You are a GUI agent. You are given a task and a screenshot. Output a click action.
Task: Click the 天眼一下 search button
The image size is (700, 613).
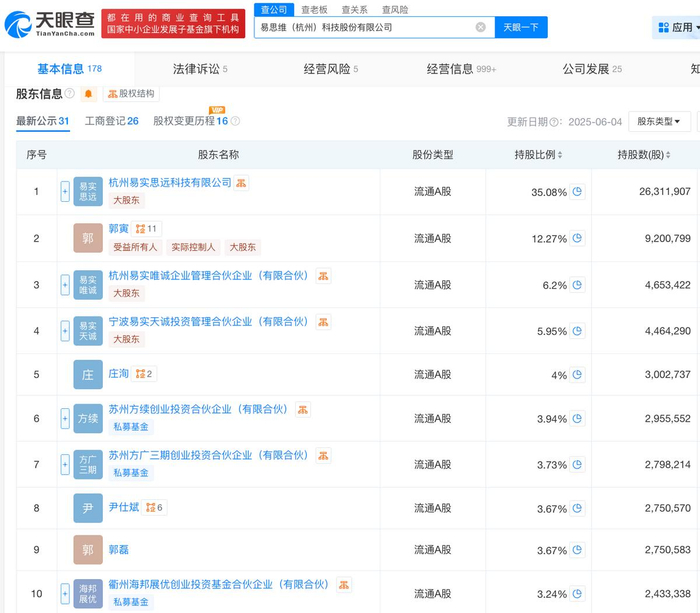pos(520,28)
